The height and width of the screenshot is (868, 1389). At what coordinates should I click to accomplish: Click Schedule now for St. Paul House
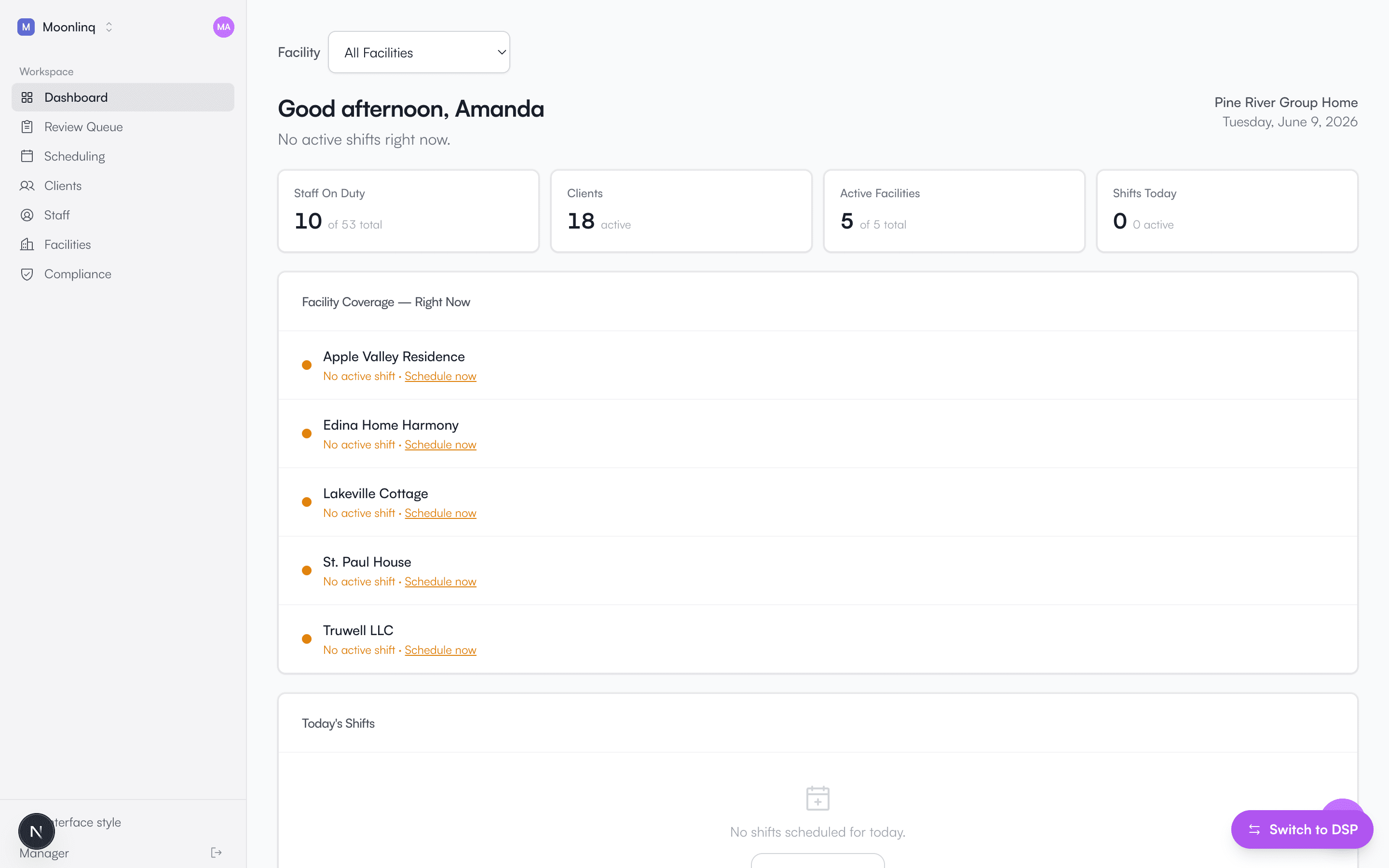[x=440, y=582]
